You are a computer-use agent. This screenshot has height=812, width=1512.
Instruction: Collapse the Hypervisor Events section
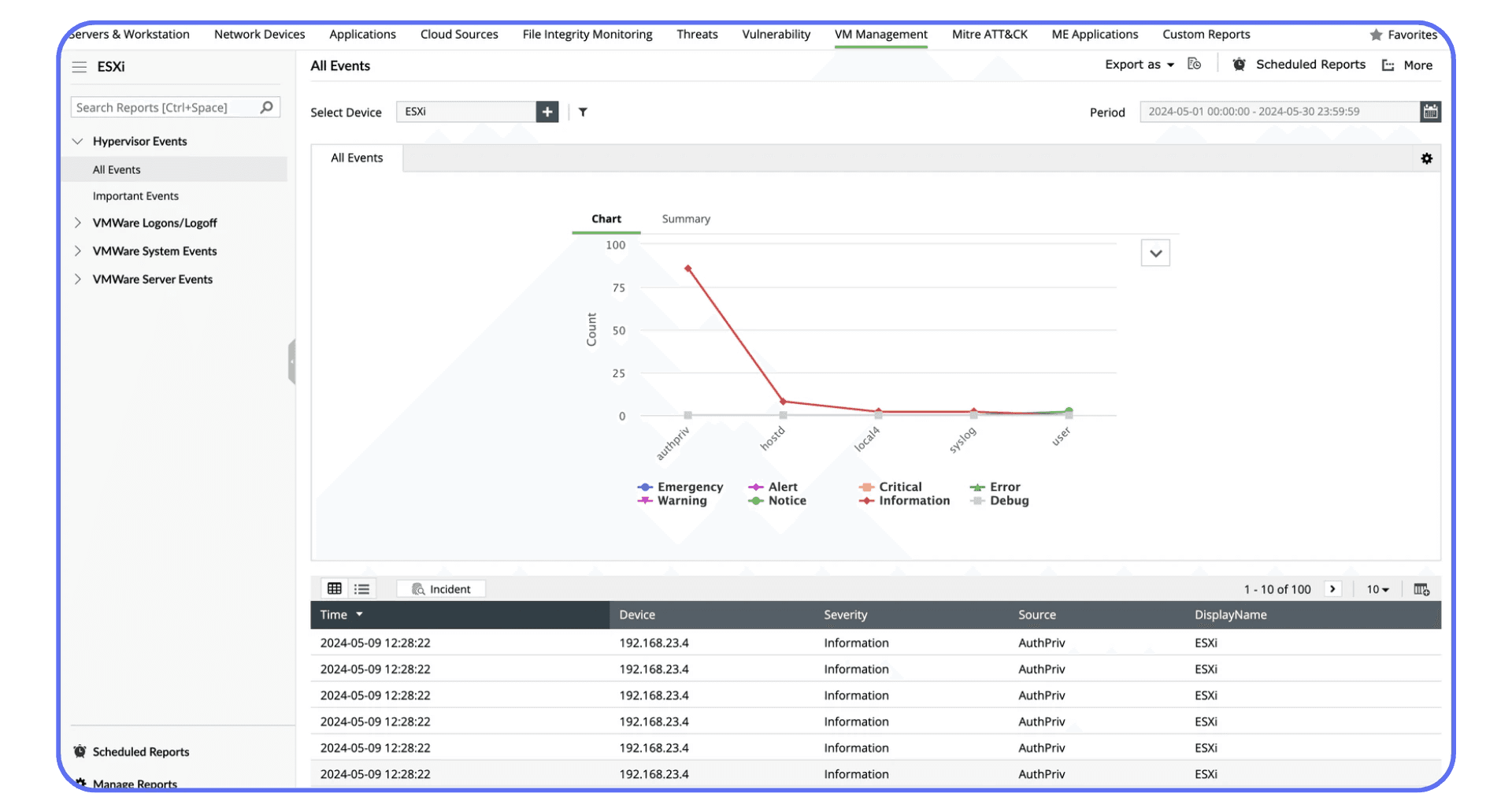tap(77, 141)
